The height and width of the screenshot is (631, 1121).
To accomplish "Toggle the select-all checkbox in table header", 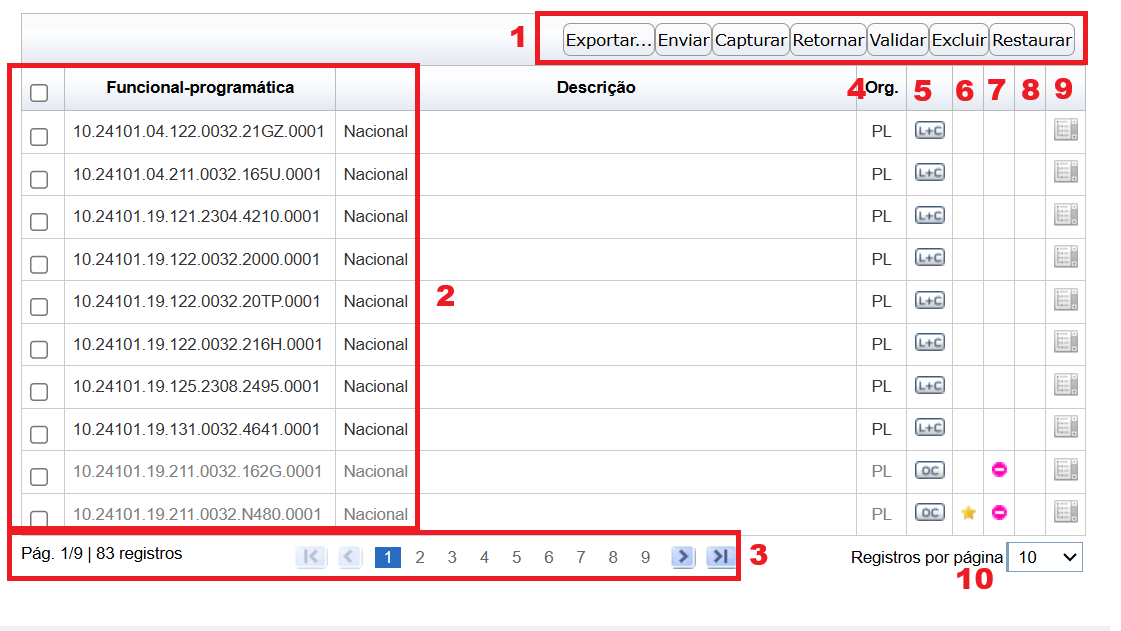I will click(x=39, y=93).
